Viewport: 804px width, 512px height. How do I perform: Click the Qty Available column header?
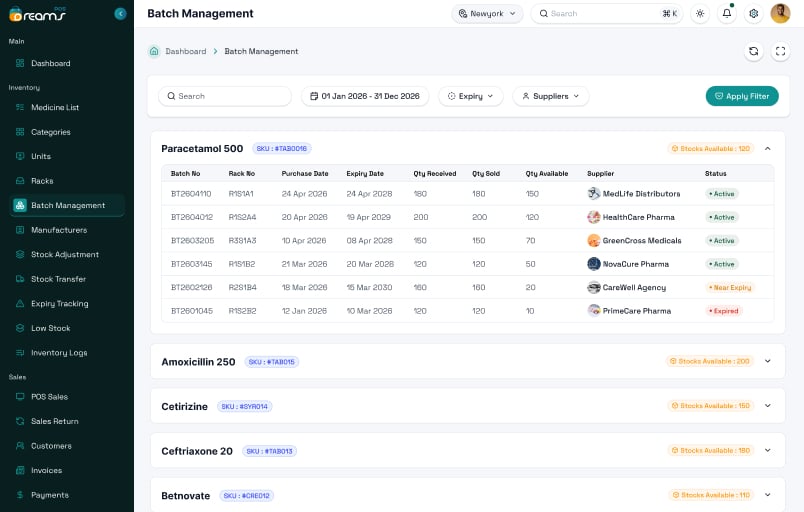(x=547, y=174)
